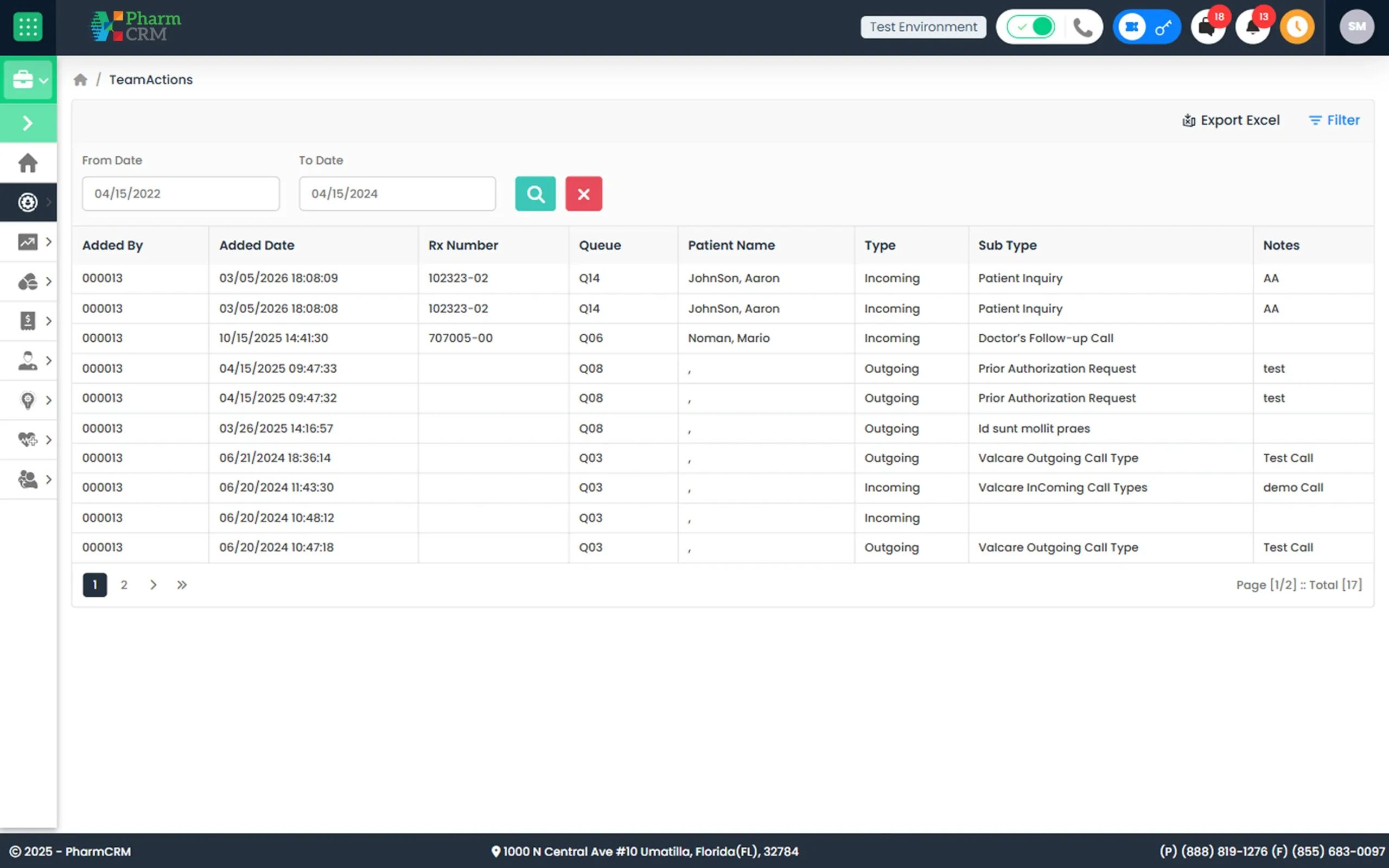Expand the billing invoice sidebar item
The height and width of the screenshot is (868, 1389).
(28, 321)
